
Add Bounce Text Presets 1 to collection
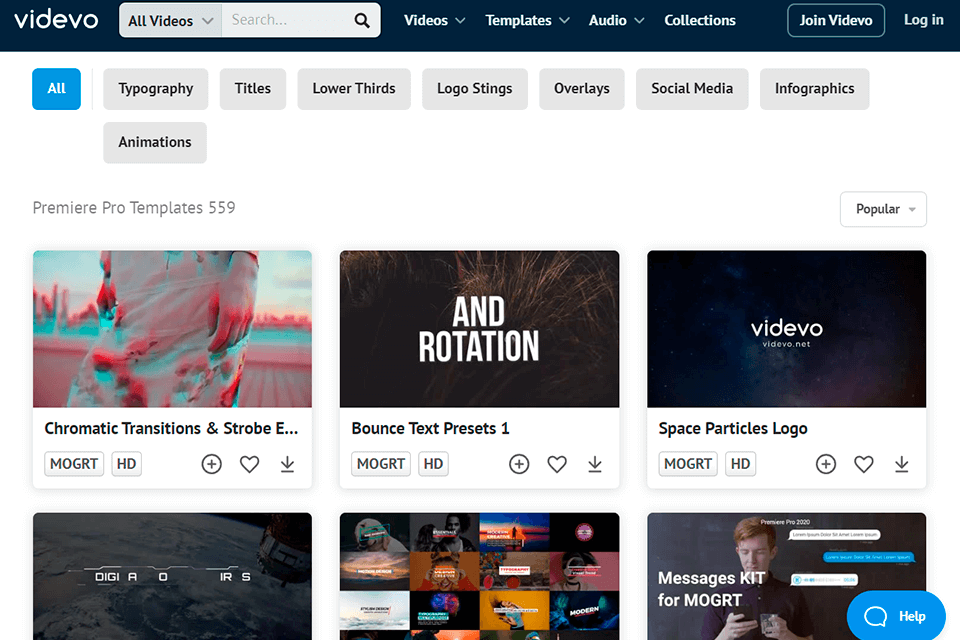(519, 464)
